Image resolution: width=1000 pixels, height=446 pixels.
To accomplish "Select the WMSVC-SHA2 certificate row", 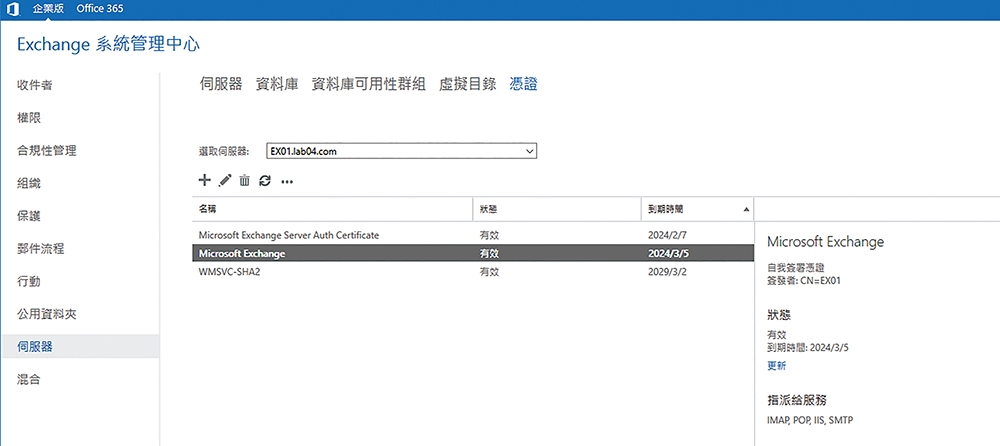I will point(473,272).
